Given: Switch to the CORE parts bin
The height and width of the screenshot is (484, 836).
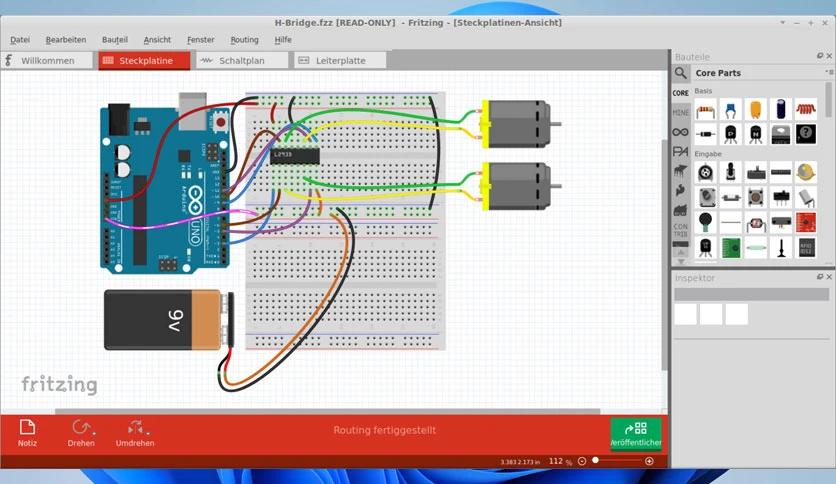Looking at the screenshot, I should 680,93.
